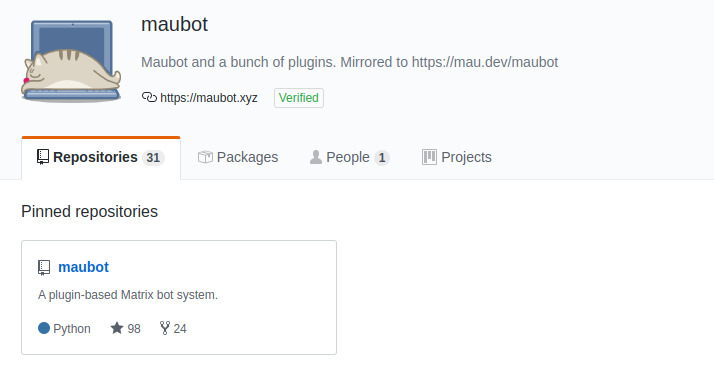Click the fork icon showing 24 forks

[x=165, y=328]
